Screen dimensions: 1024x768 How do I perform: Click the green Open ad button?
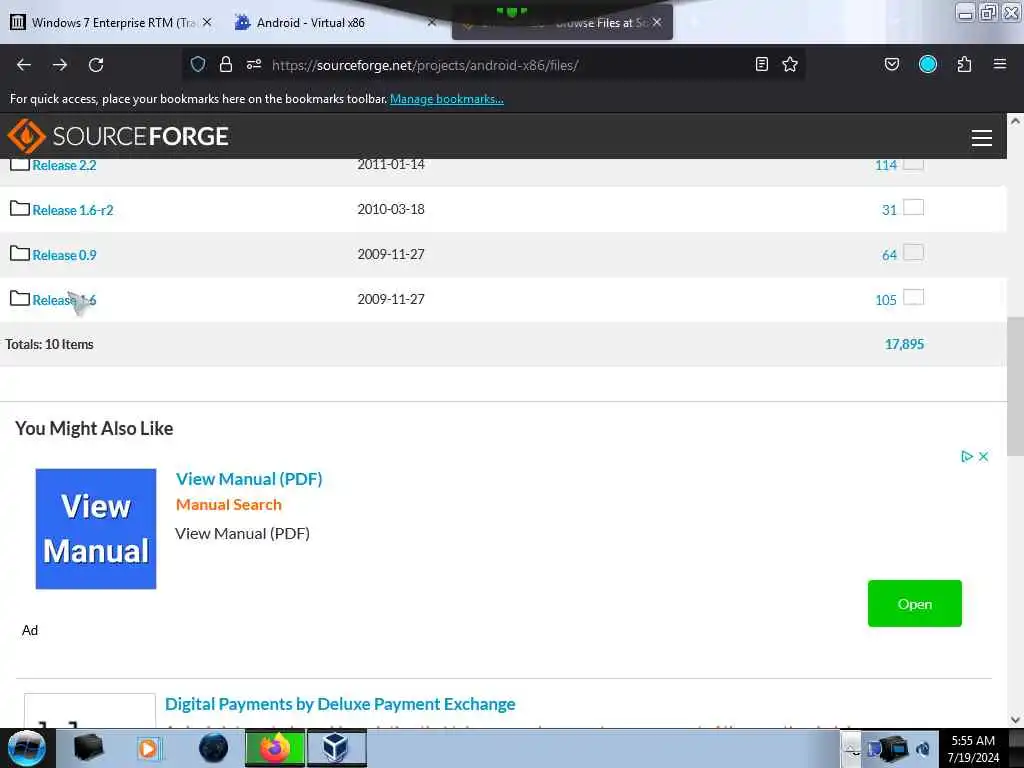[914, 603]
